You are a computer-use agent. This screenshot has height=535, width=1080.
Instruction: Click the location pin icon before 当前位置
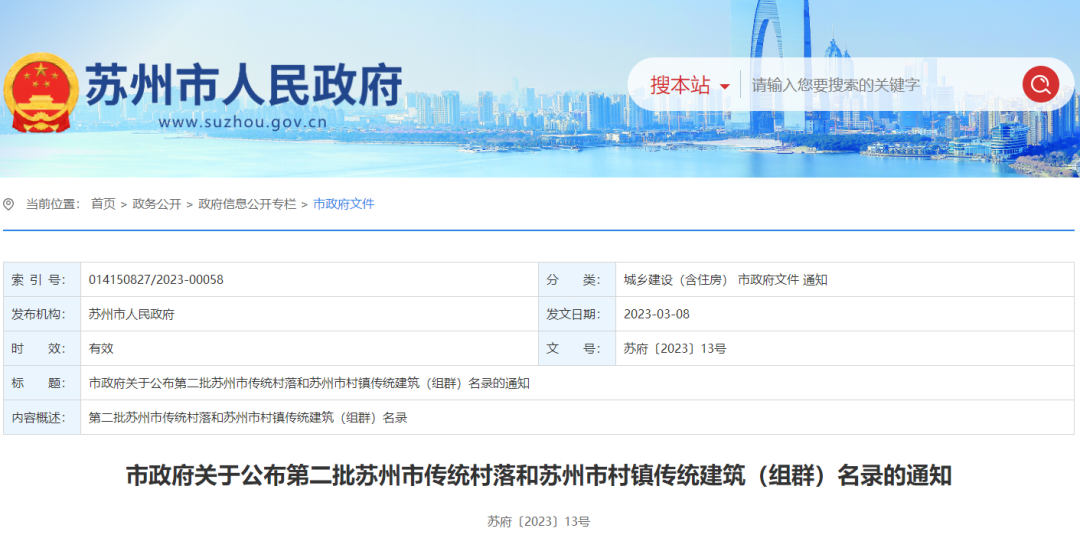tap(9, 204)
